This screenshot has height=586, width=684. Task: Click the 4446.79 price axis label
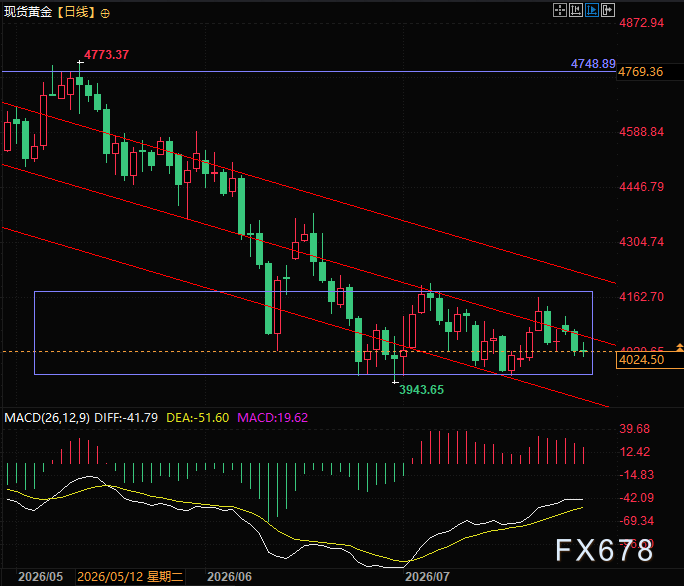642,187
